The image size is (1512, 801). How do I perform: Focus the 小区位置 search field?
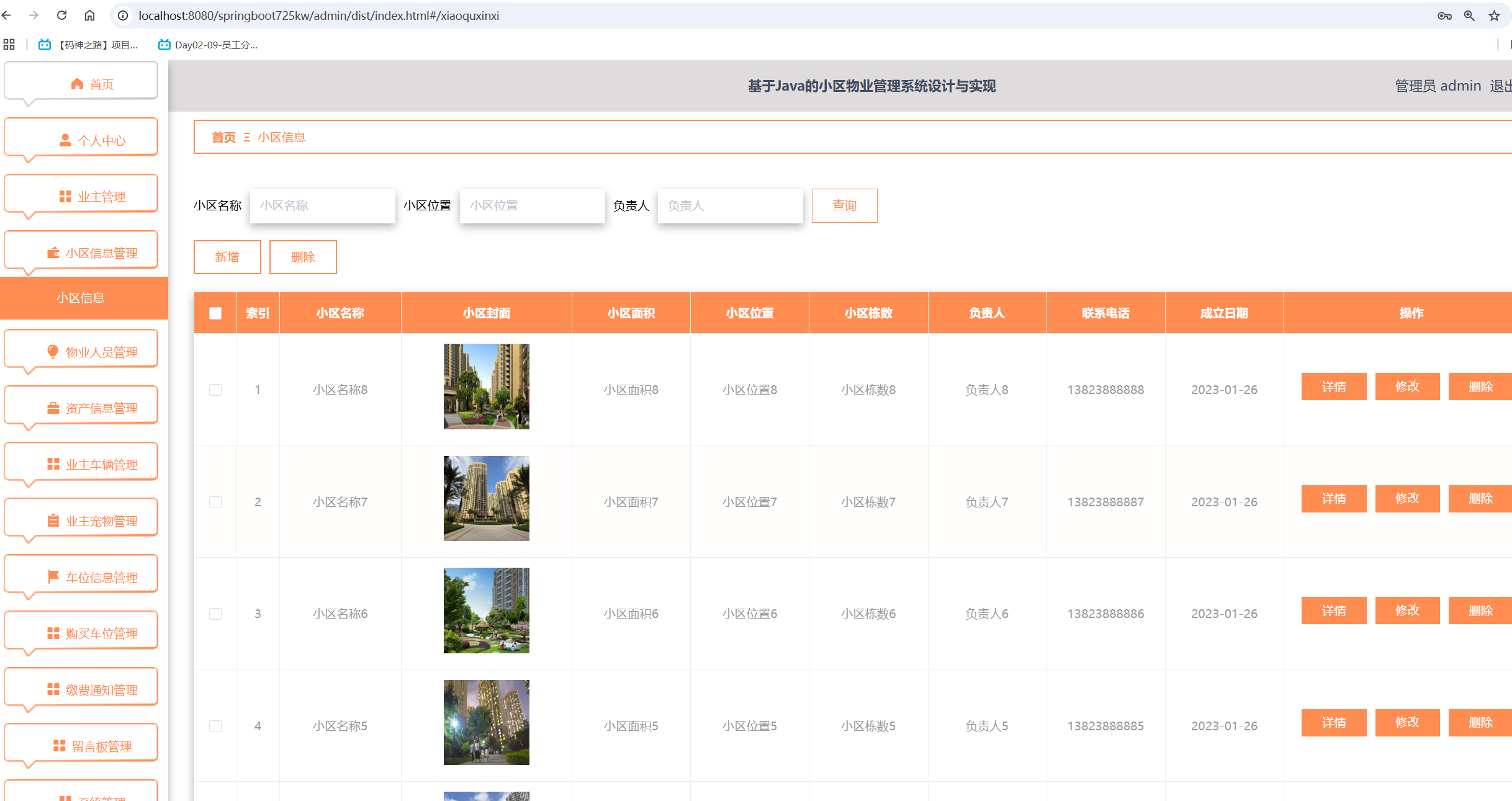pos(533,205)
